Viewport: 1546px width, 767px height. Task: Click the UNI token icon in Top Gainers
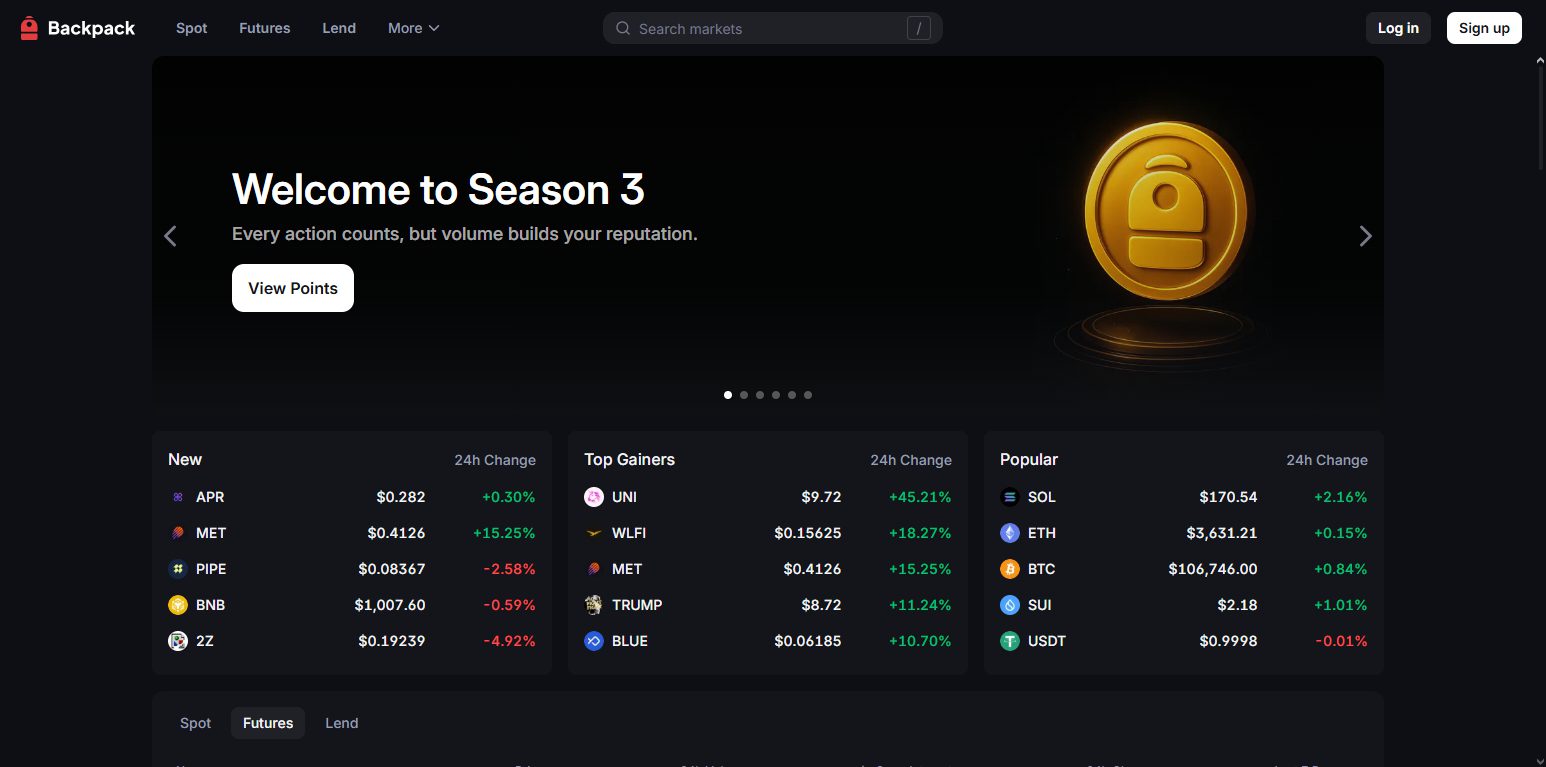pyautogui.click(x=594, y=497)
